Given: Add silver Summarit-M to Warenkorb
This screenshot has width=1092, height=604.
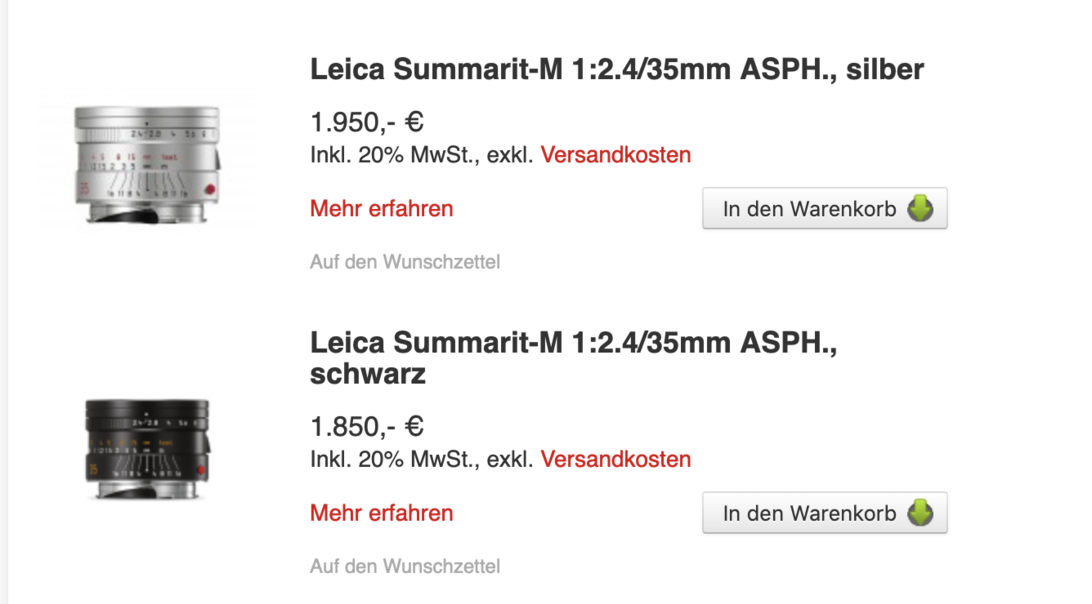Looking at the screenshot, I should coord(824,209).
